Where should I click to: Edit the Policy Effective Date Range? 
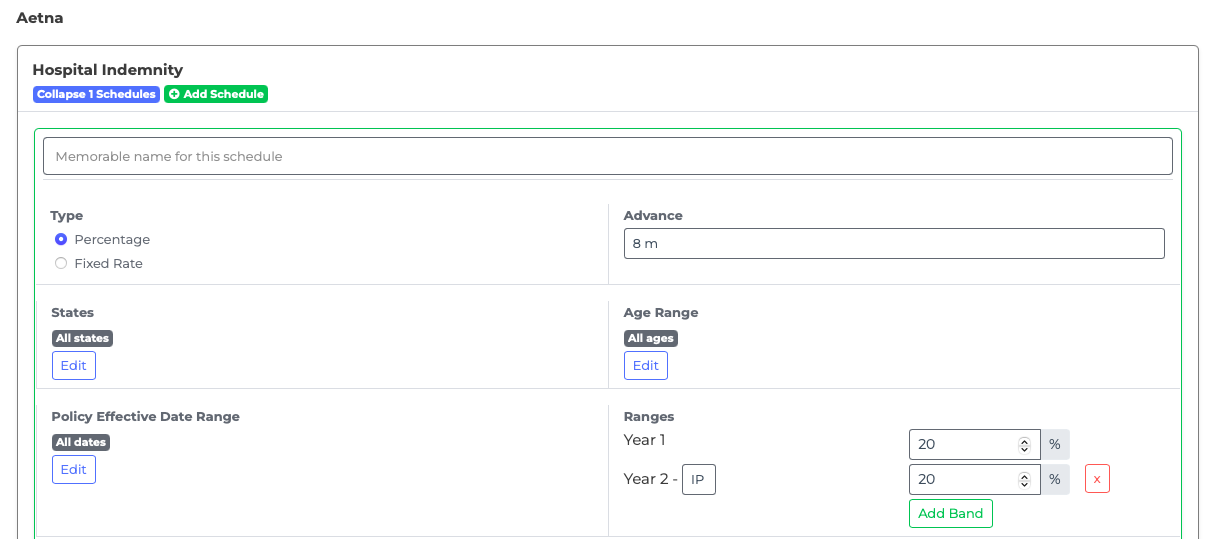click(x=74, y=469)
